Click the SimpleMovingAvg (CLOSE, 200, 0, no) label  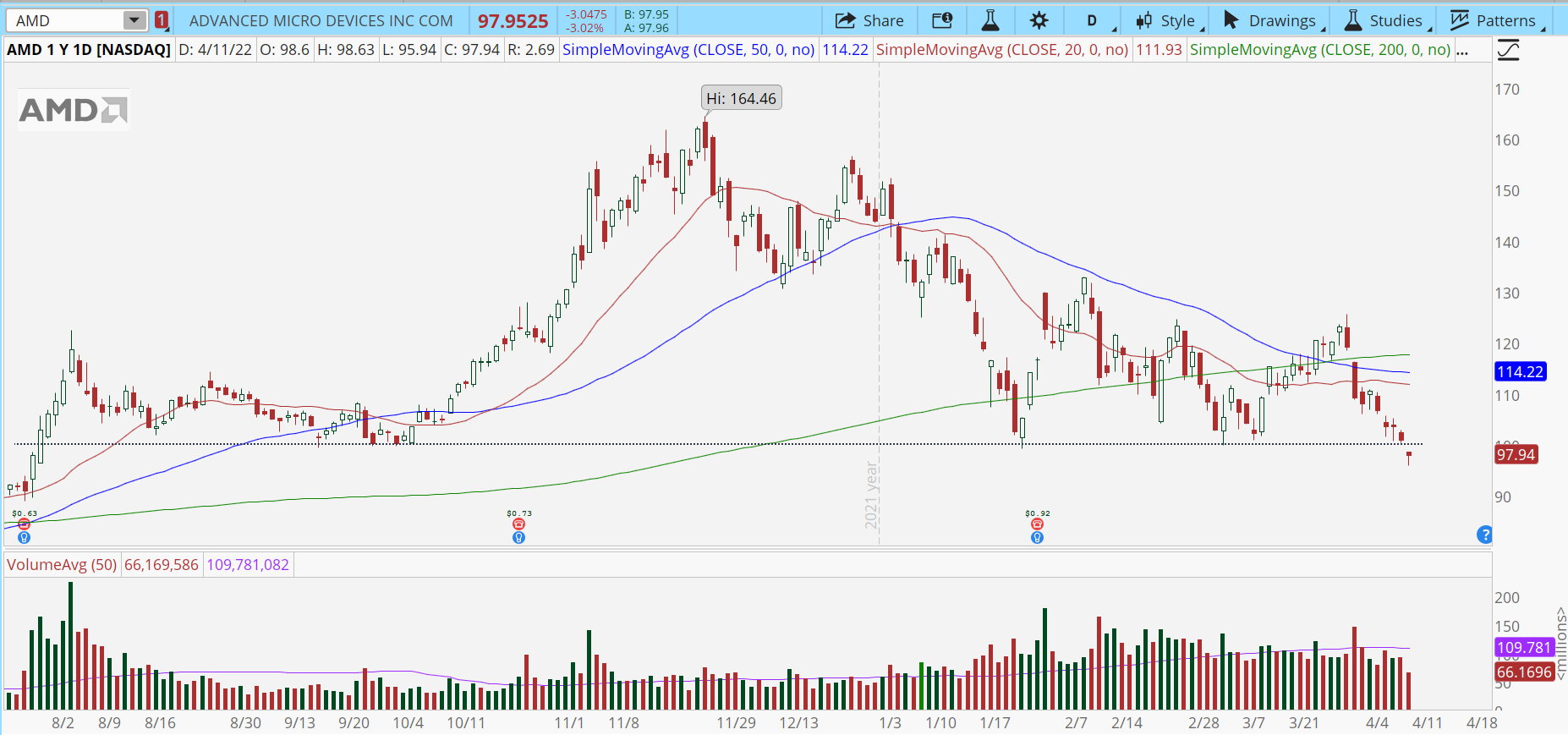tap(1320, 50)
